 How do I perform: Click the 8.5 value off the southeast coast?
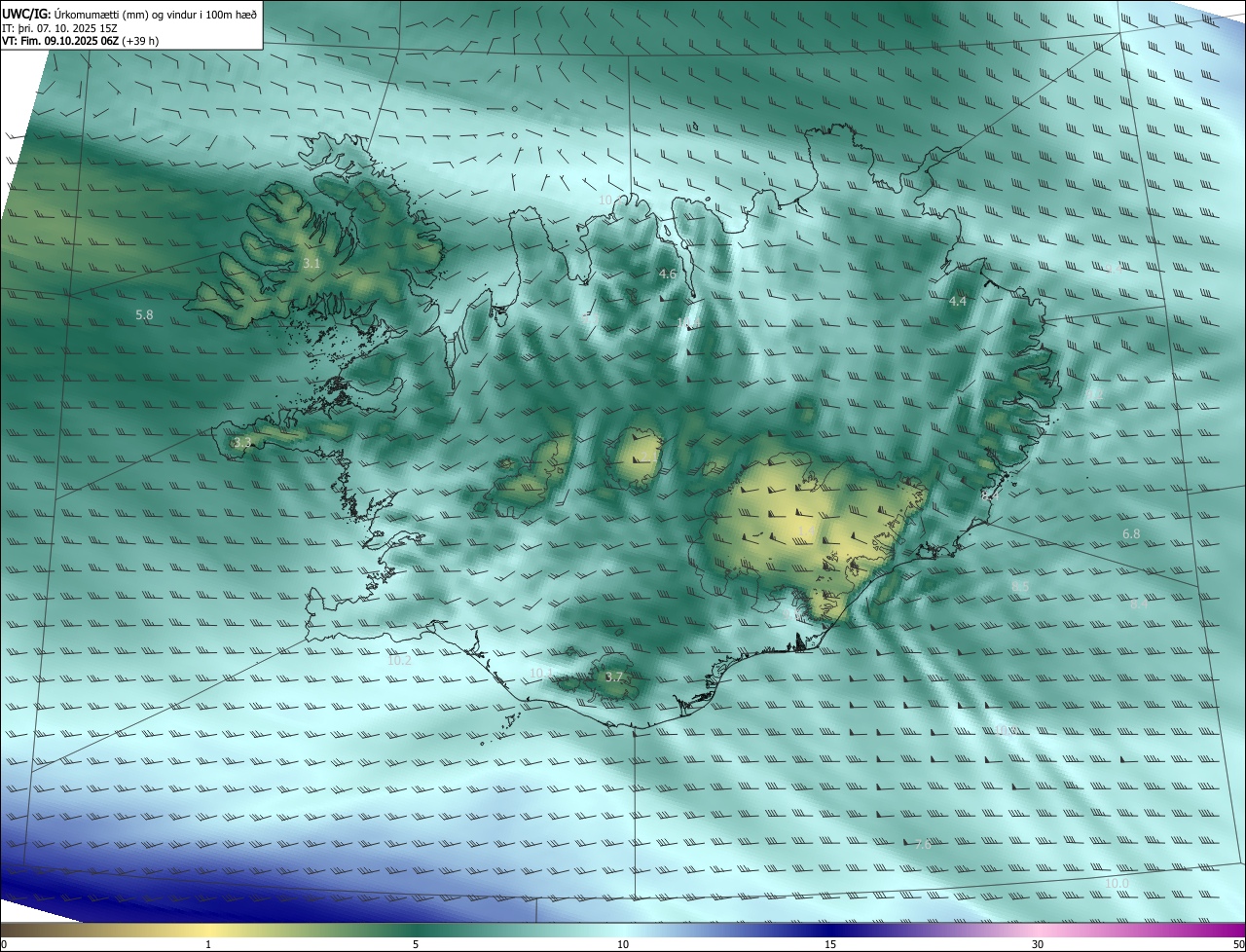[1020, 586]
